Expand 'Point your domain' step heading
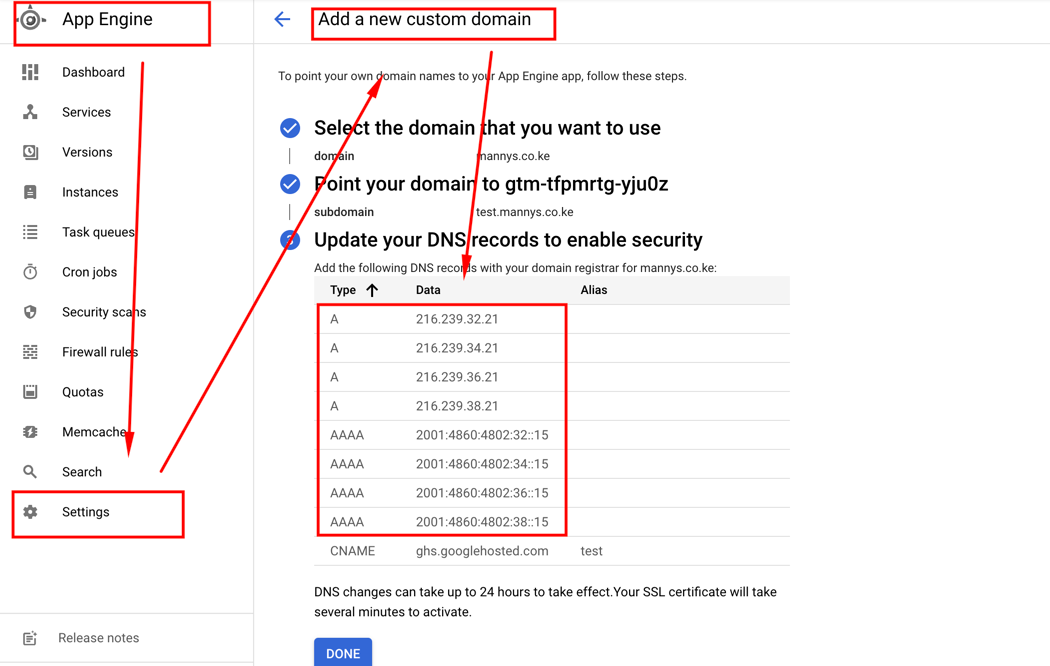 point(491,184)
